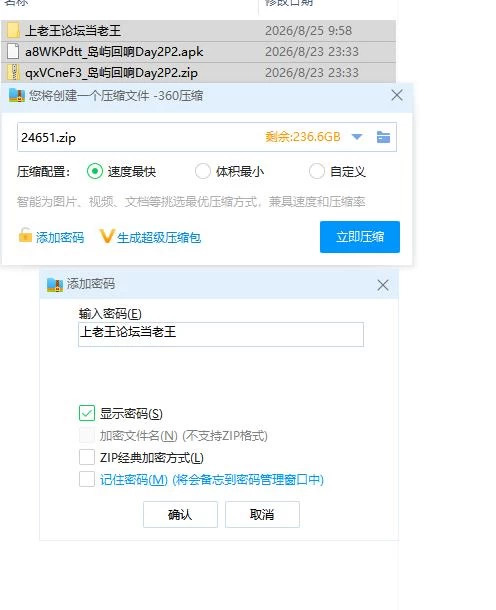Uncheck the 显示密码(S) checkbox
The width and height of the screenshot is (496, 610).
pyautogui.click(x=87, y=413)
